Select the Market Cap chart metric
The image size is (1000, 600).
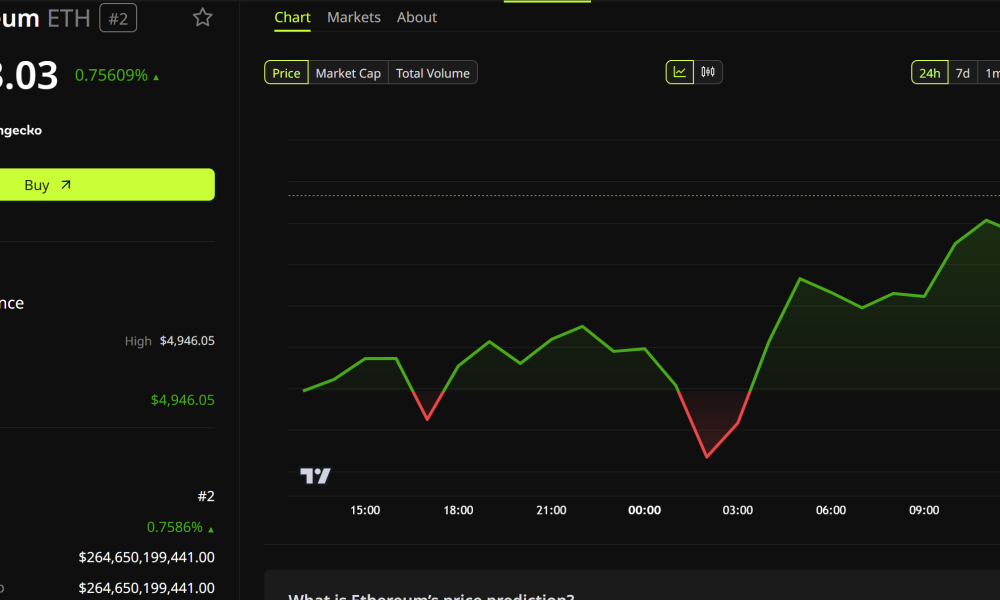coord(348,73)
